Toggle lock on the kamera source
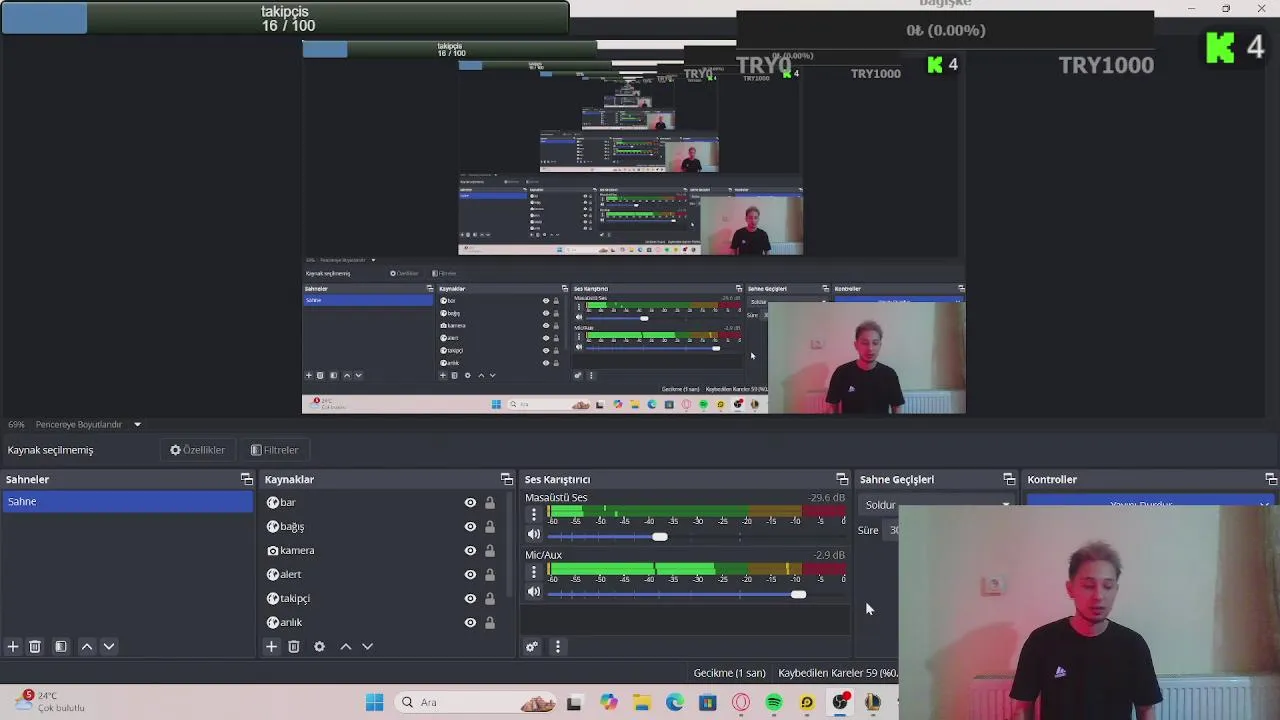The height and width of the screenshot is (720, 1280). [490, 551]
